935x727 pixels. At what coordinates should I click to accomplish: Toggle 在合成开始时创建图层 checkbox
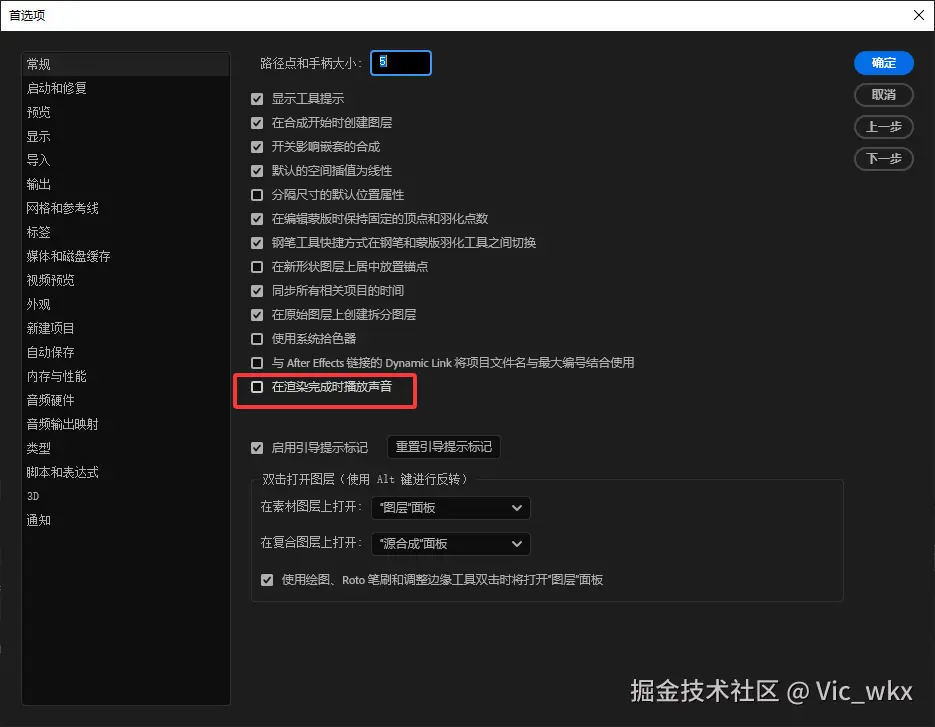pos(257,123)
